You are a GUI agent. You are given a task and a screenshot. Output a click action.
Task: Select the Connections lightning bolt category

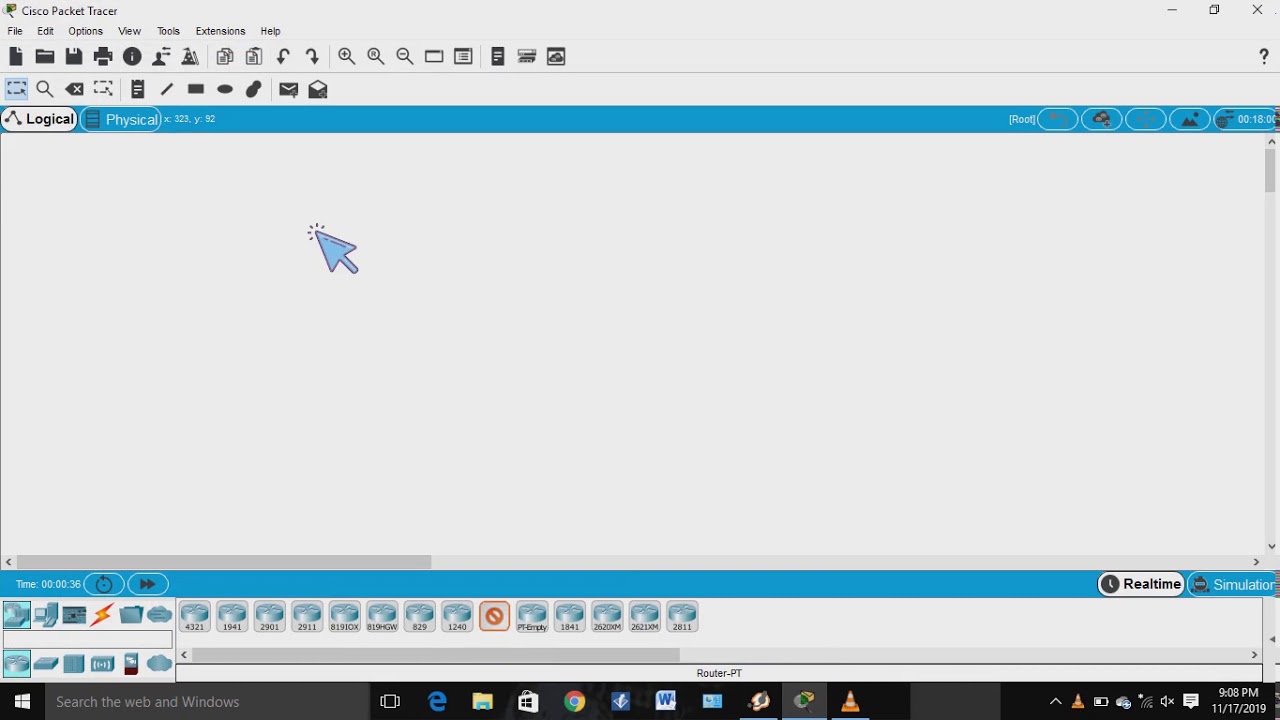pyautogui.click(x=102, y=615)
